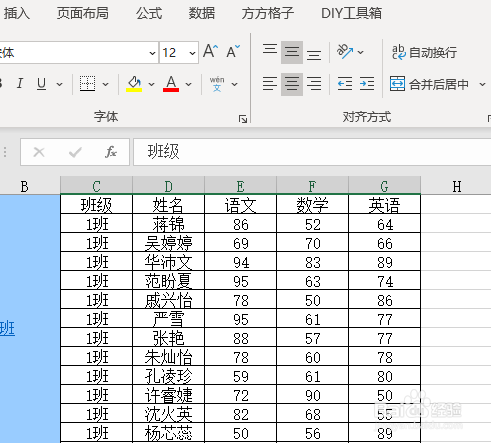The height and width of the screenshot is (443, 491).
Task: Open fill color dropdown arrow
Action: point(151,84)
